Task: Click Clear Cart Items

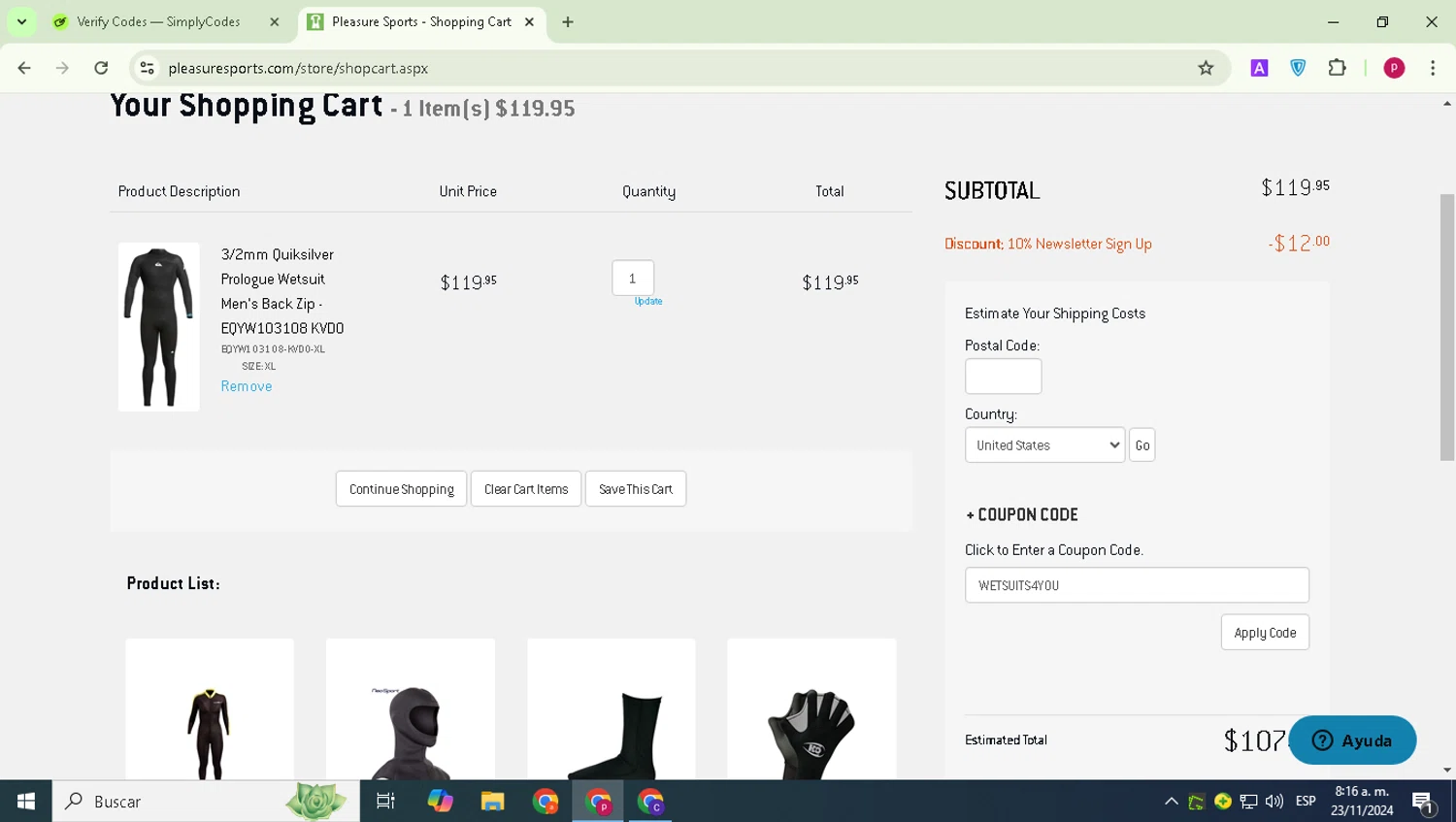Action: click(526, 489)
